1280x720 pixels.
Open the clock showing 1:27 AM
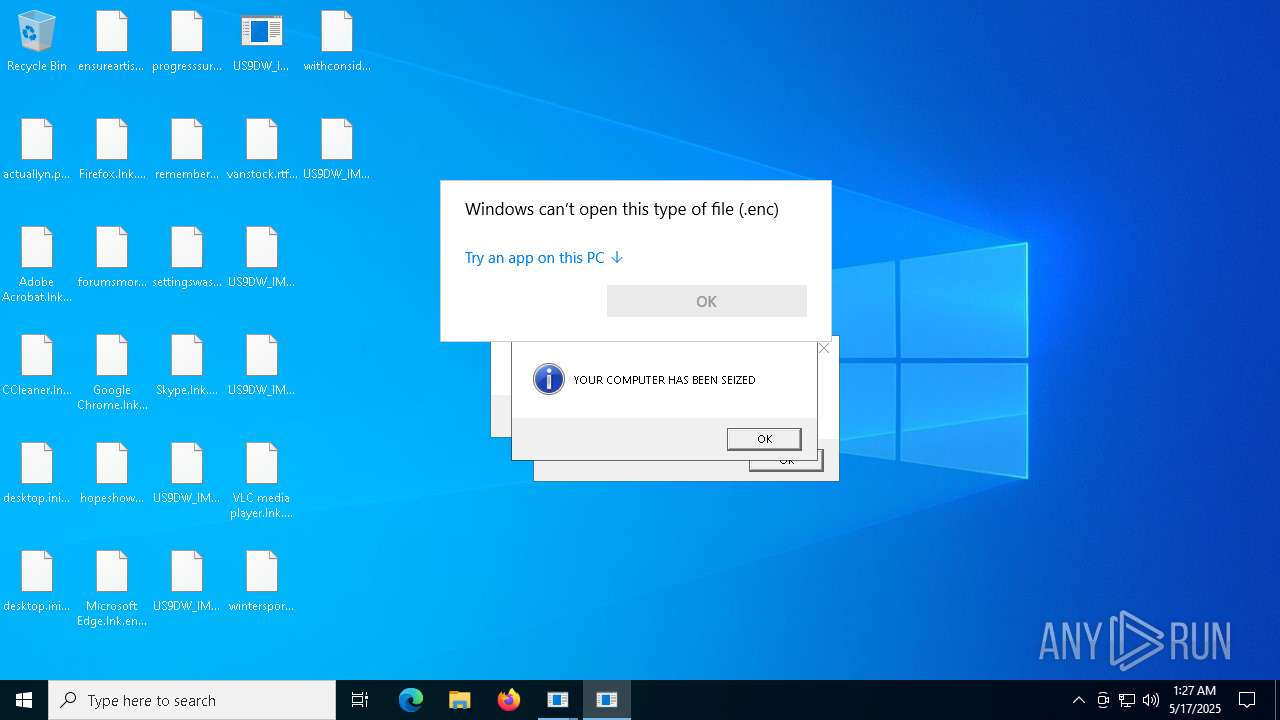(1195, 700)
